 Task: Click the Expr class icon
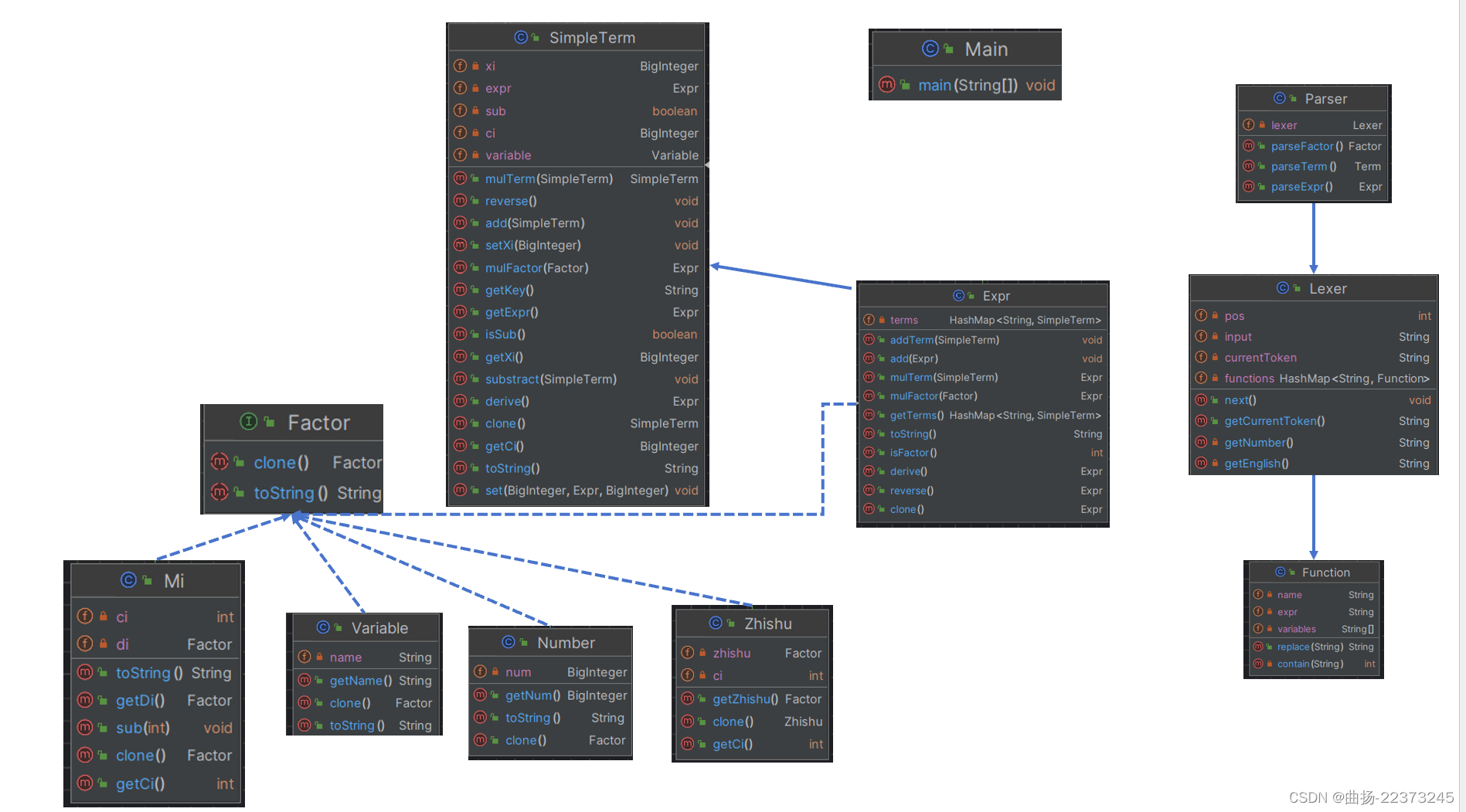click(x=959, y=295)
